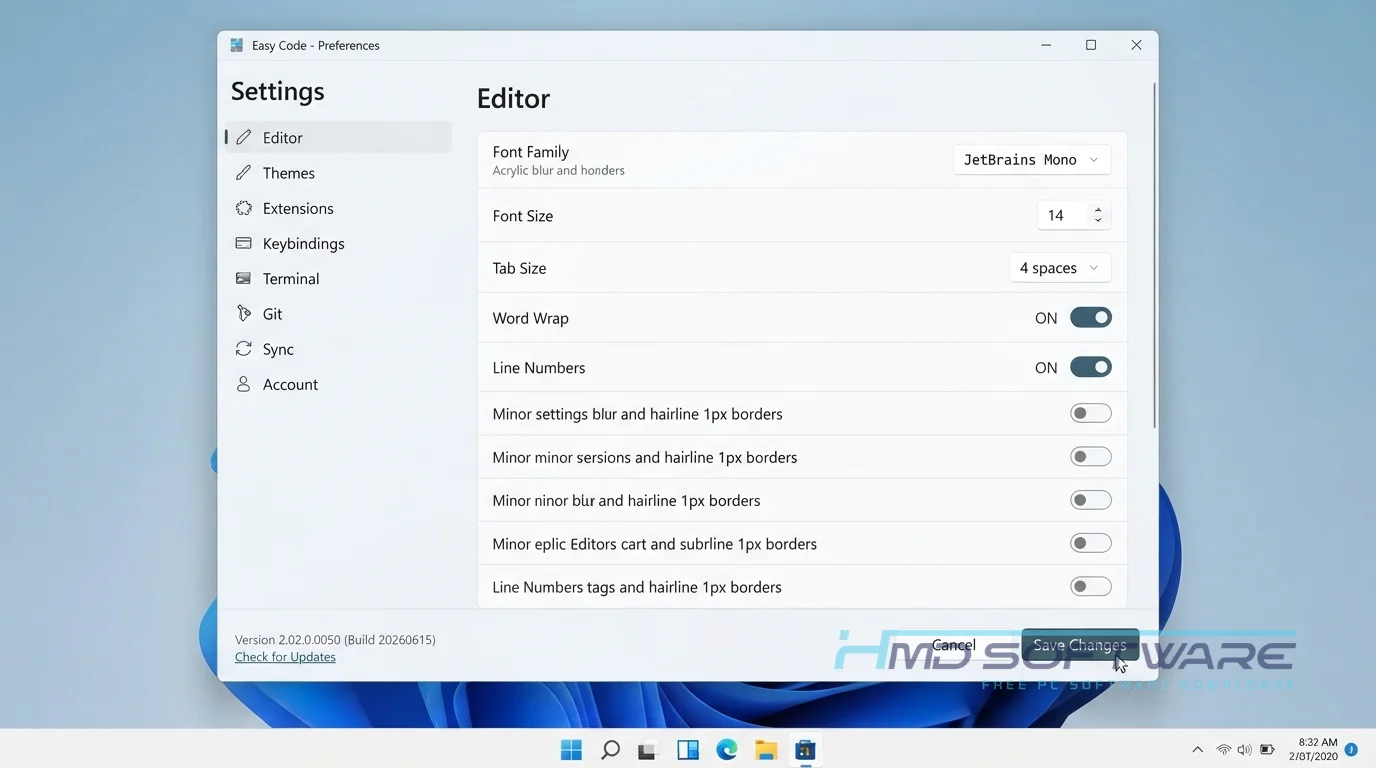
Task: Click the Cancel button
Action: coord(953,645)
